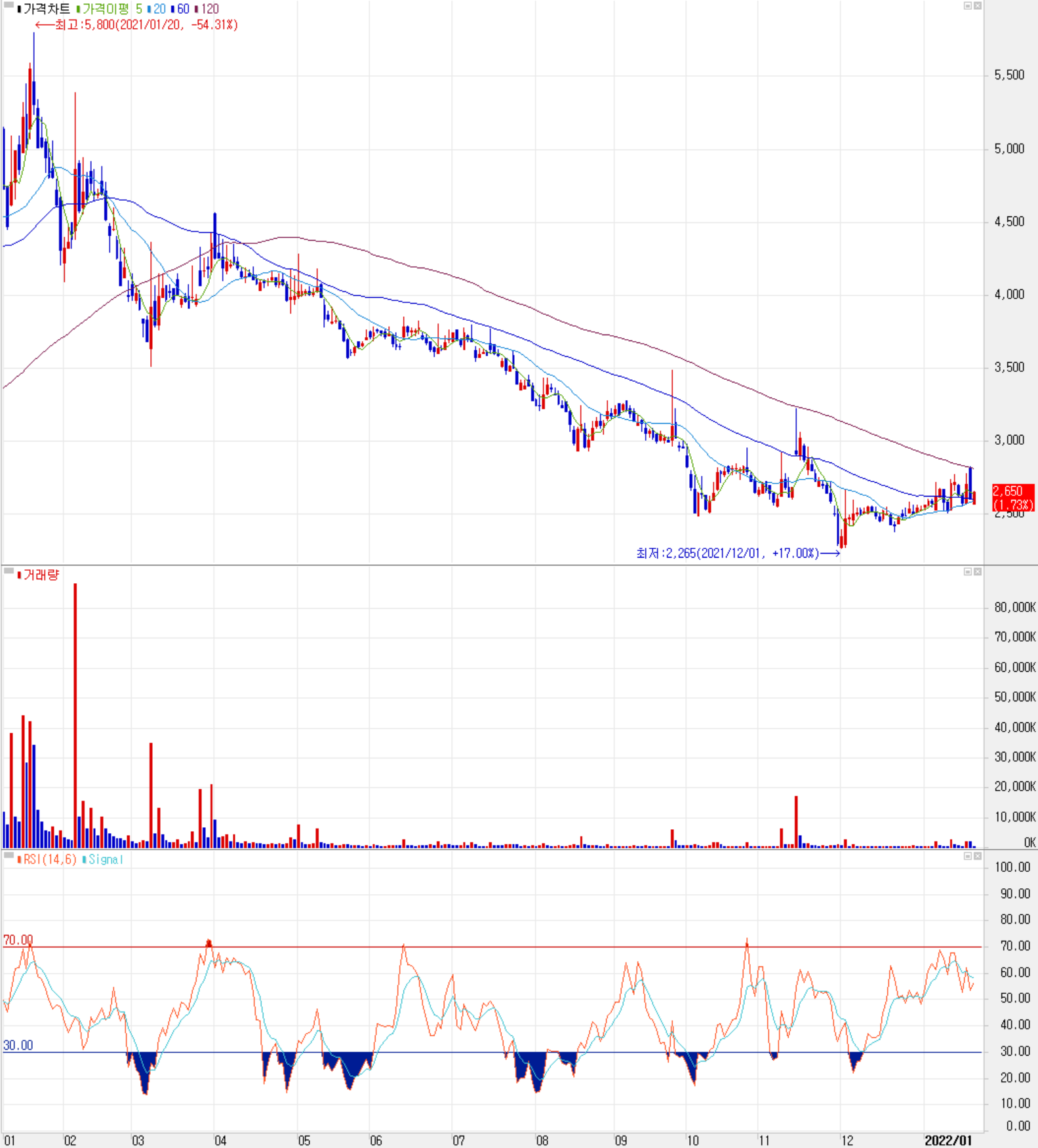Close the 거래량 volume panel with its X icon
The height and width of the screenshot is (1148, 1038).
977,572
